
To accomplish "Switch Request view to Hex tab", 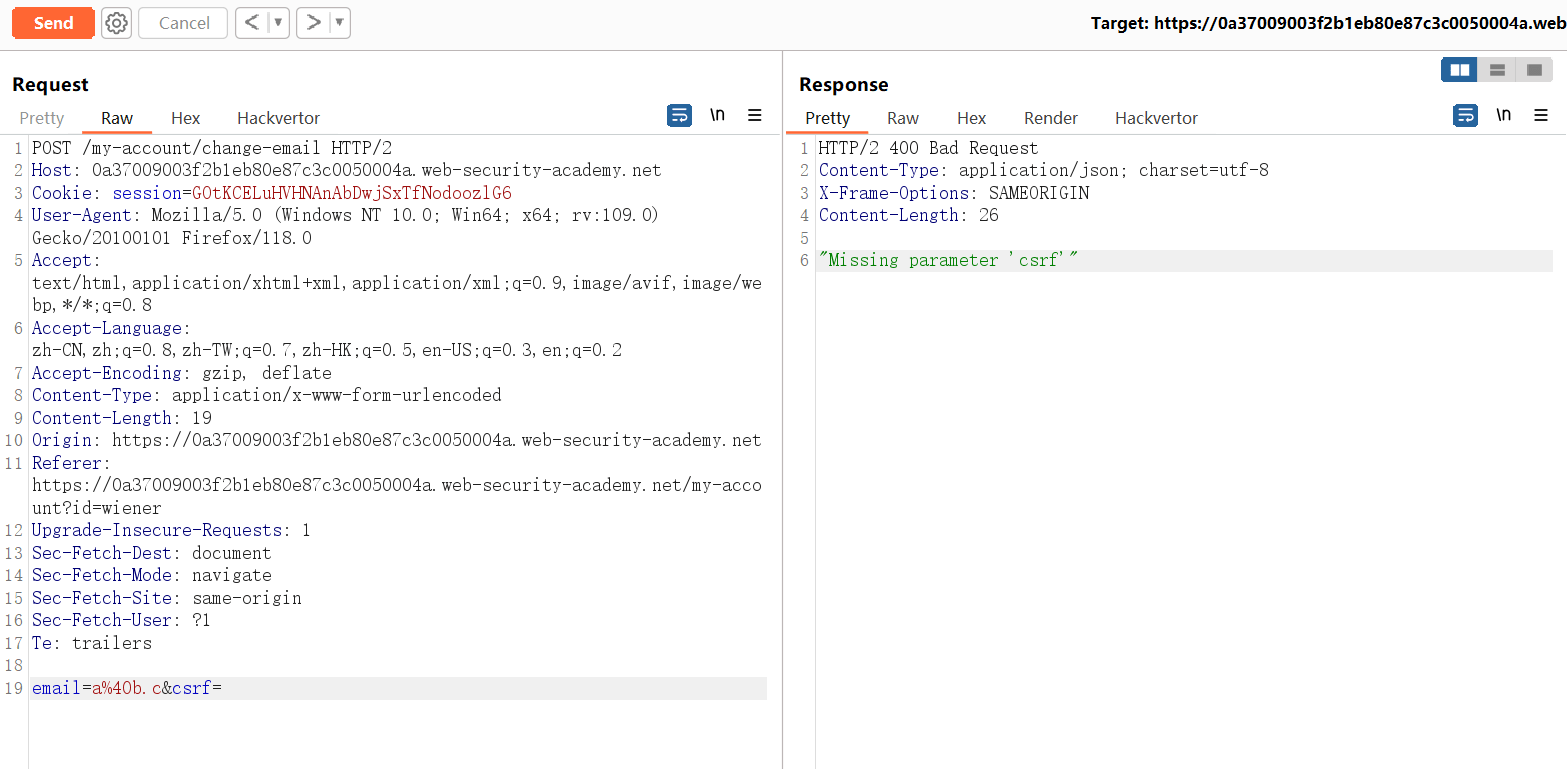I will 185,118.
